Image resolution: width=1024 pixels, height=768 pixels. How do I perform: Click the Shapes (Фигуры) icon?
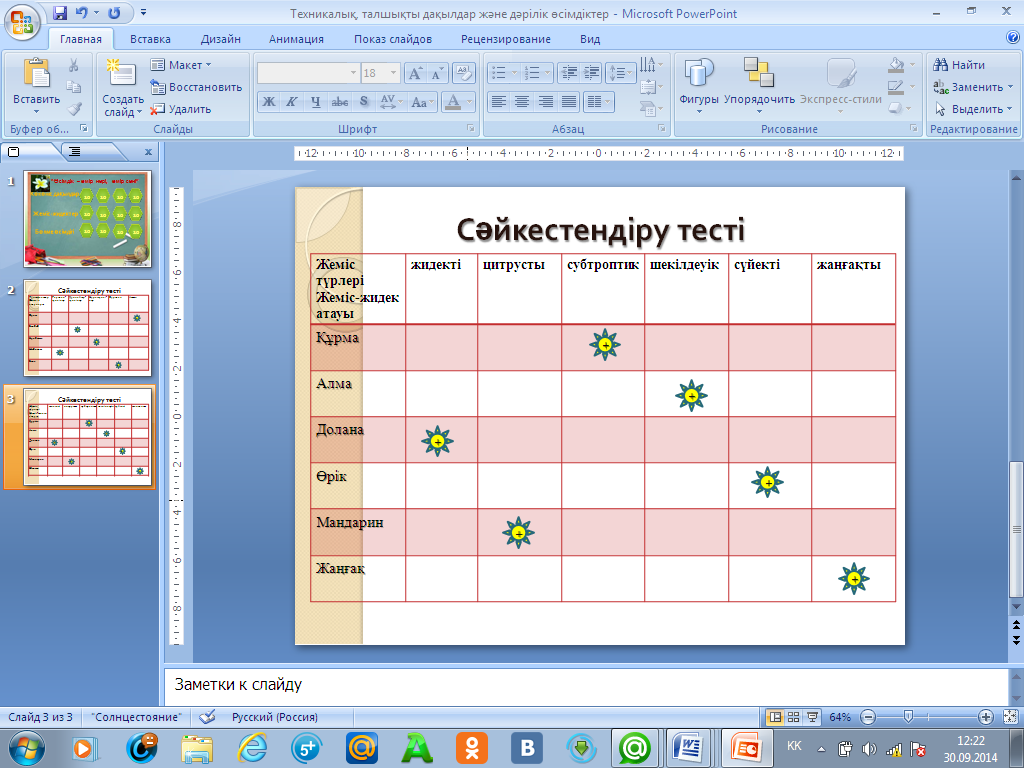(699, 74)
